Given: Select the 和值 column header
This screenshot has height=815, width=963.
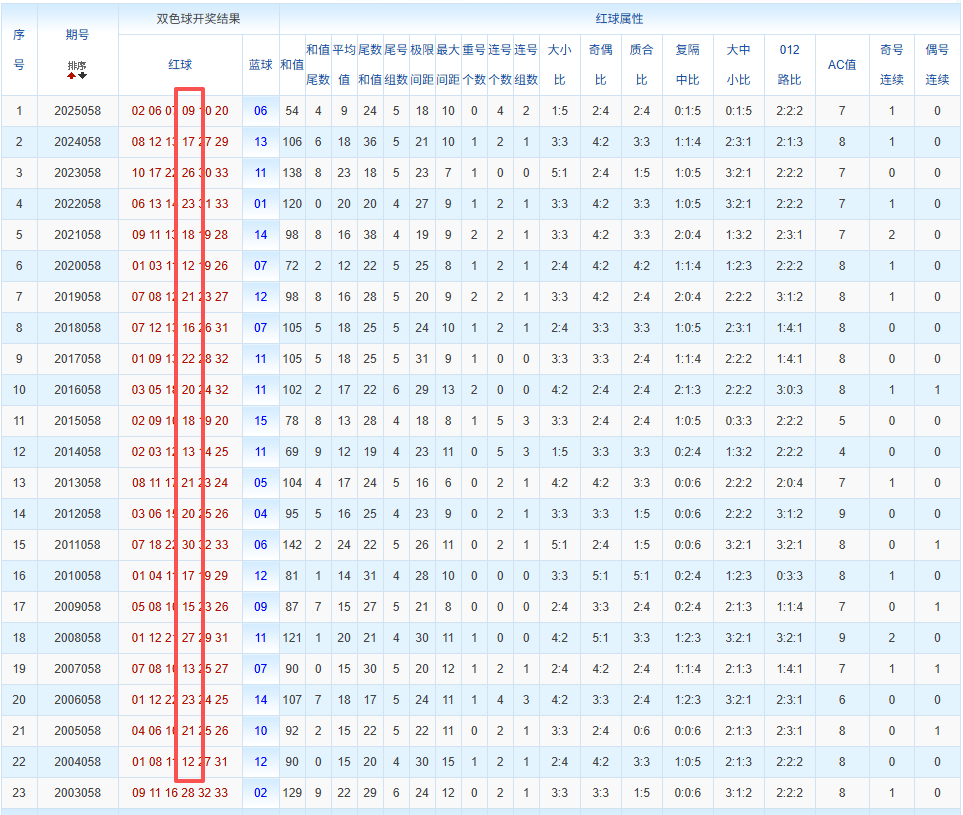Looking at the screenshot, I should [292, 65].
